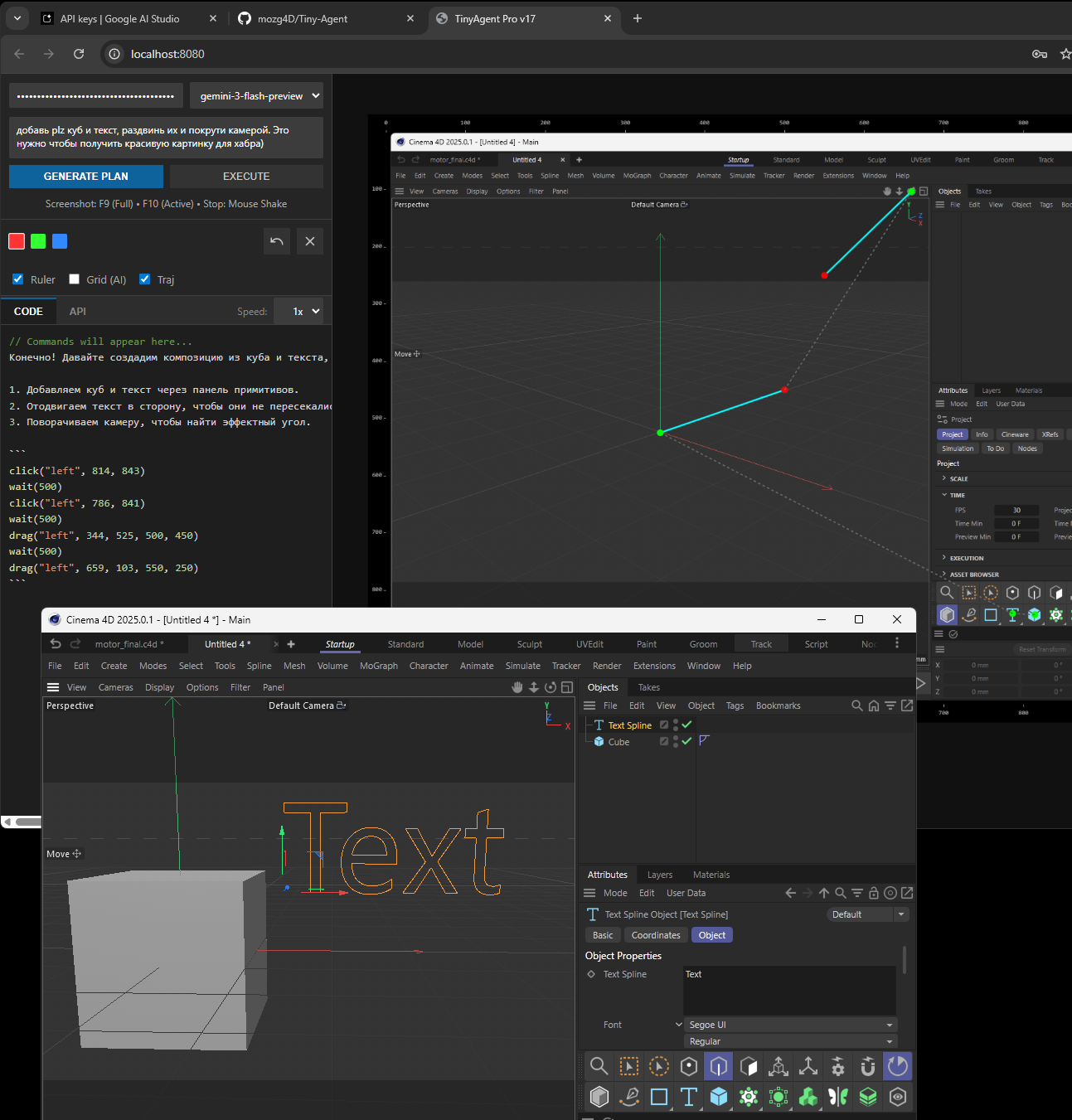Viewport: 1072px width, 1120px height.
Task: Click the Symmetry butterfly icon
Action: (x=838, y=1097)
